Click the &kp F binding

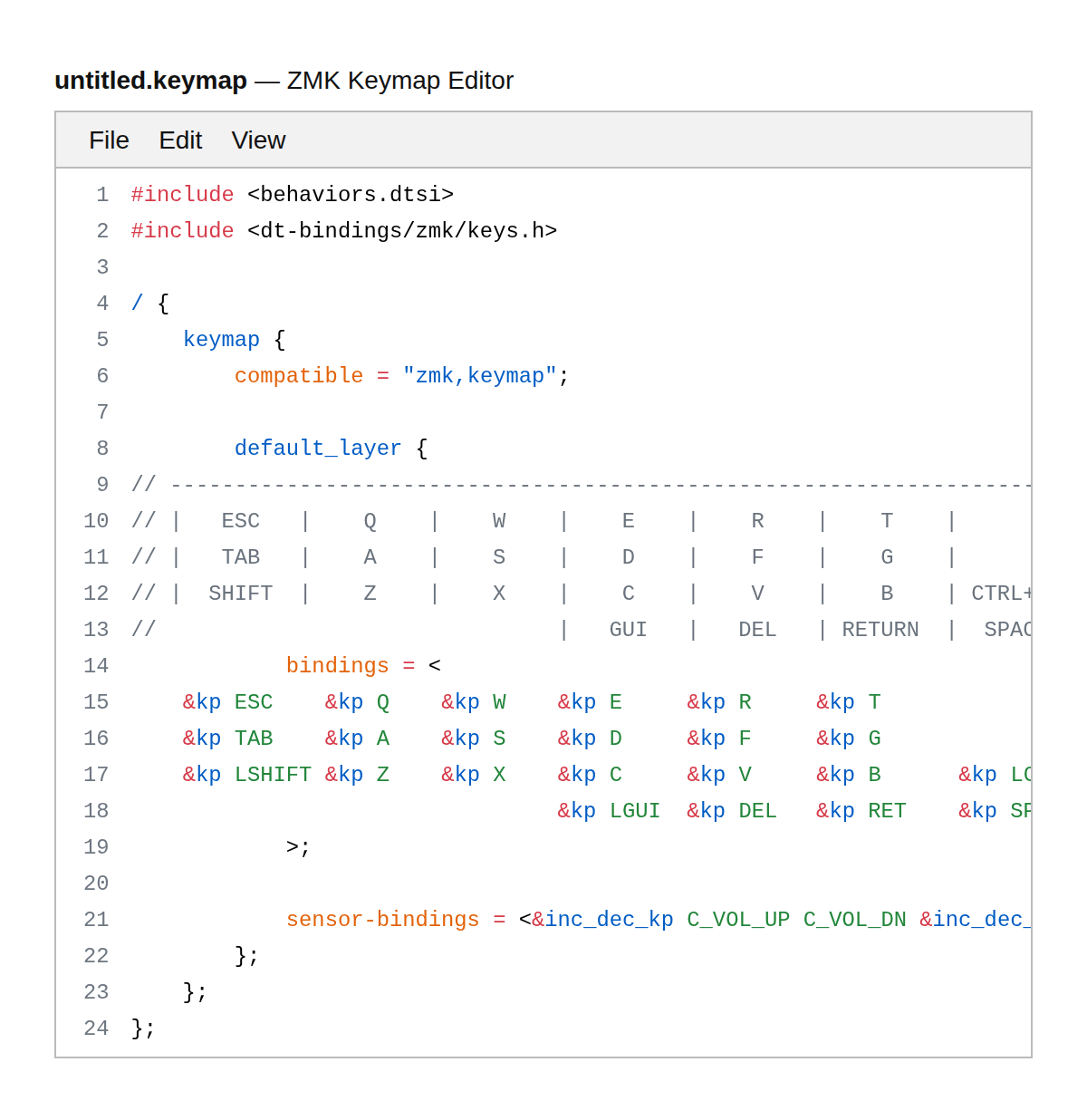pos(719,739)
